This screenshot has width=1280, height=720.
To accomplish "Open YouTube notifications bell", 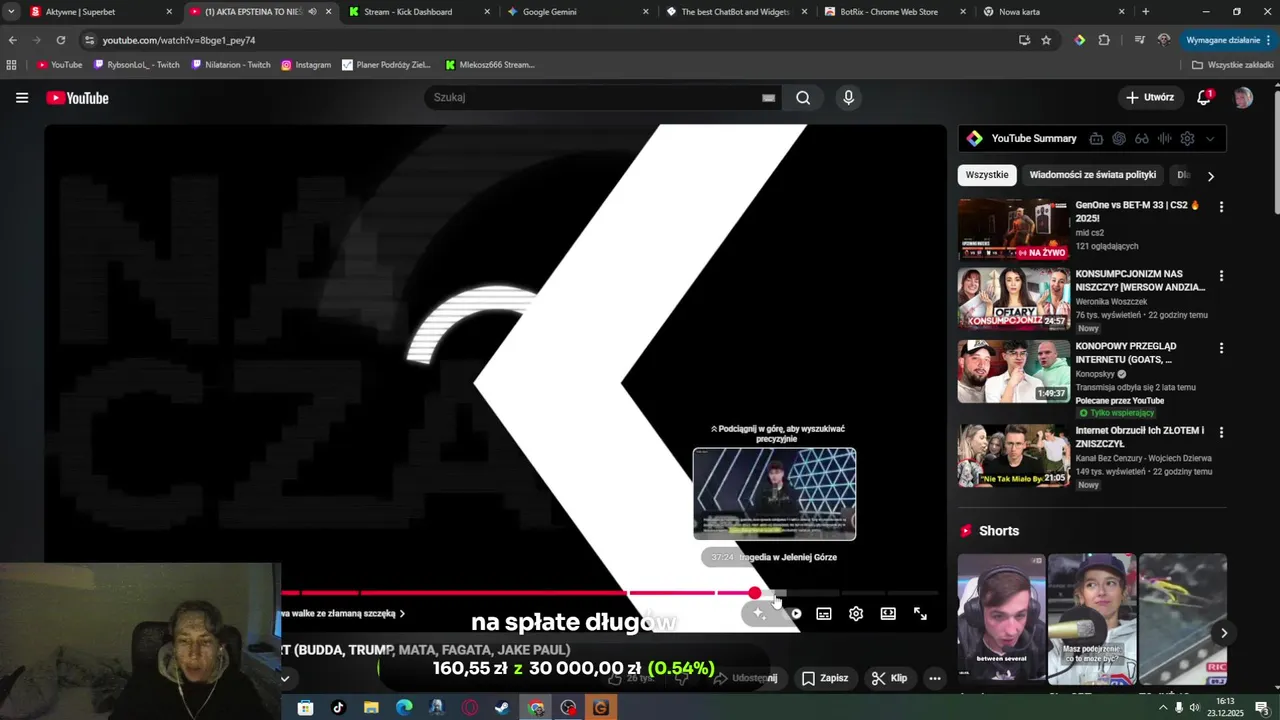I will click(1204, 98).
